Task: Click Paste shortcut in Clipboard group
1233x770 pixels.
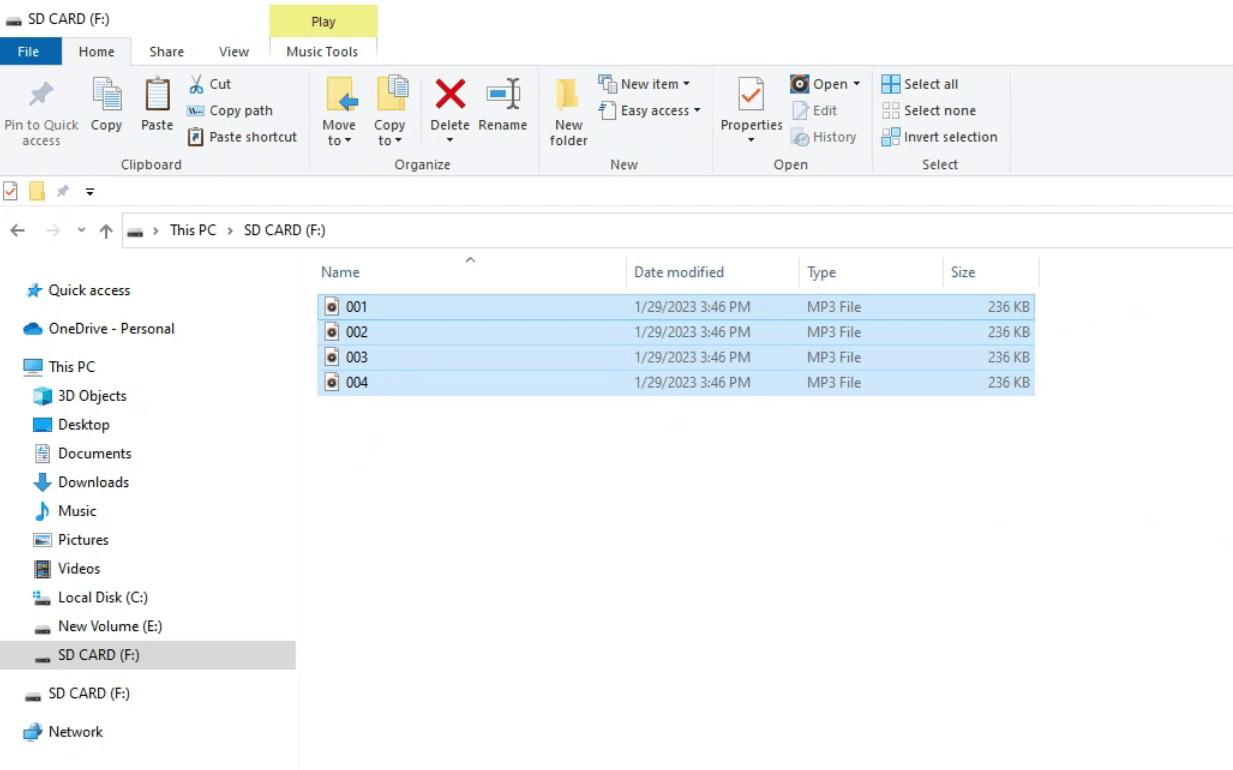Action: 242,137
